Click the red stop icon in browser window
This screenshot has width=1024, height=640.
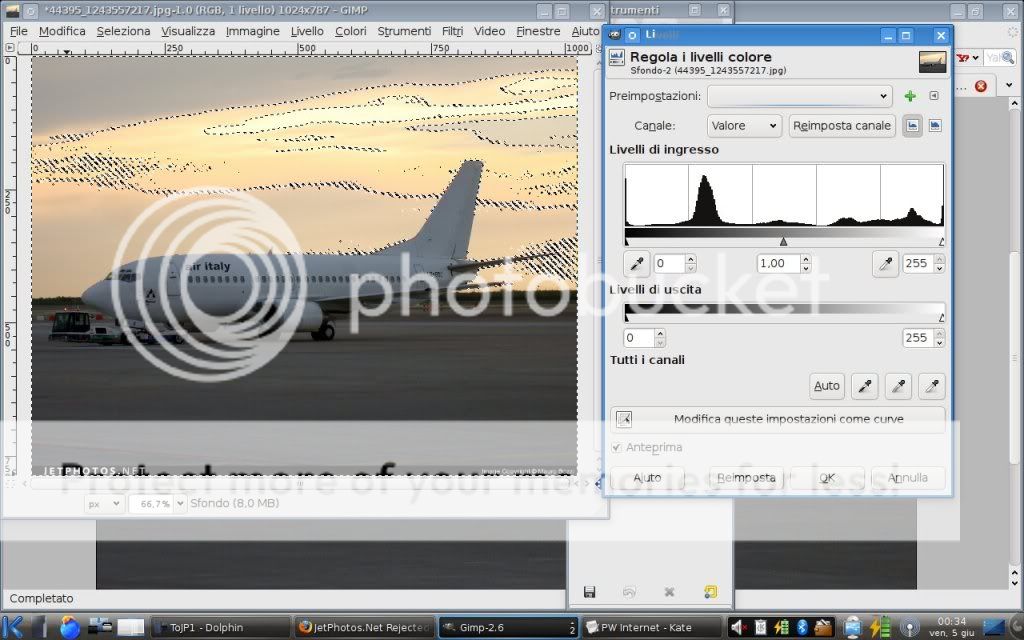[980, 86]
